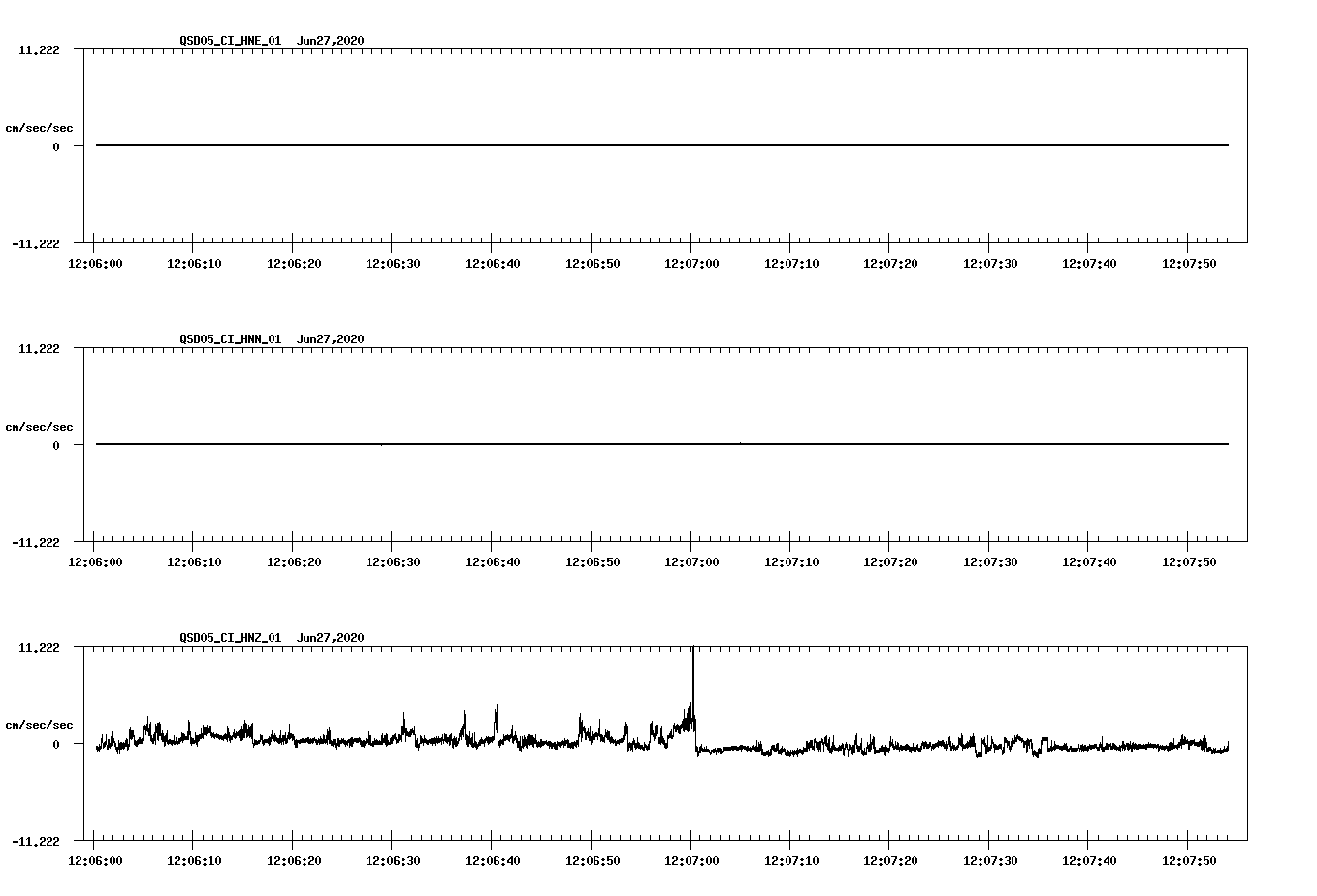Click 12:07:20 time label under HNZ plot
Image resolution: width=1317 pixels, height=896 pixels.
(889, 861)
